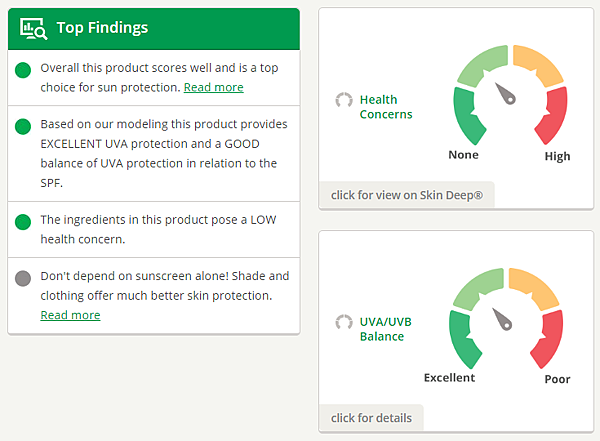Click the green dot beside UVA protection finding
Screen dimensions: 600x441
23,127
